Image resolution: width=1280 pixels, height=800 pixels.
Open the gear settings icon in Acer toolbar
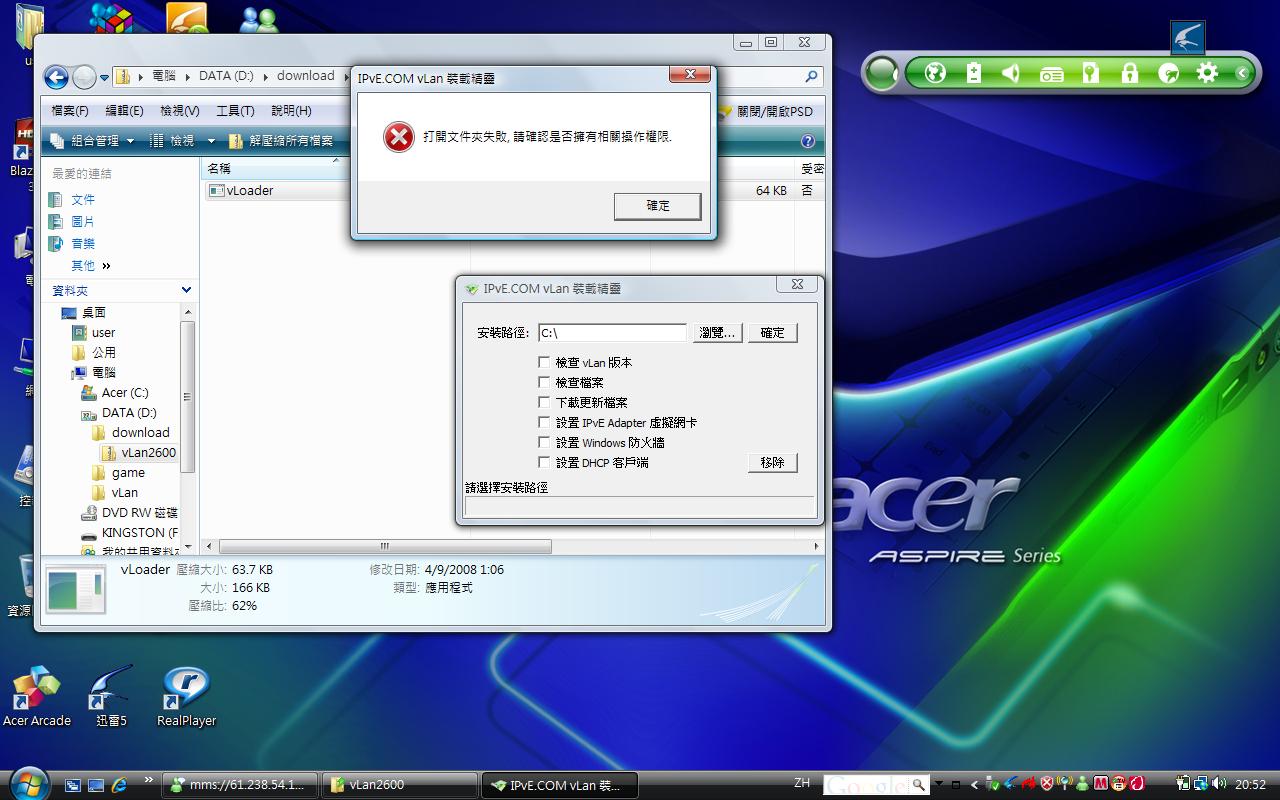tap(1207, 73)
